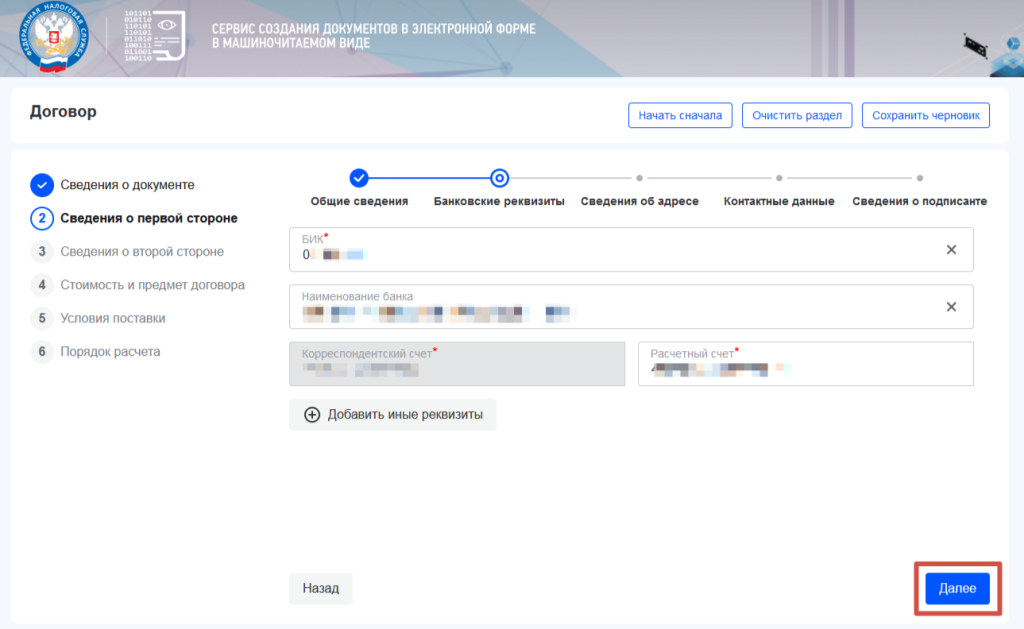Click the Расчетный счет input field

pyautogui.click(x=806, y=364)
